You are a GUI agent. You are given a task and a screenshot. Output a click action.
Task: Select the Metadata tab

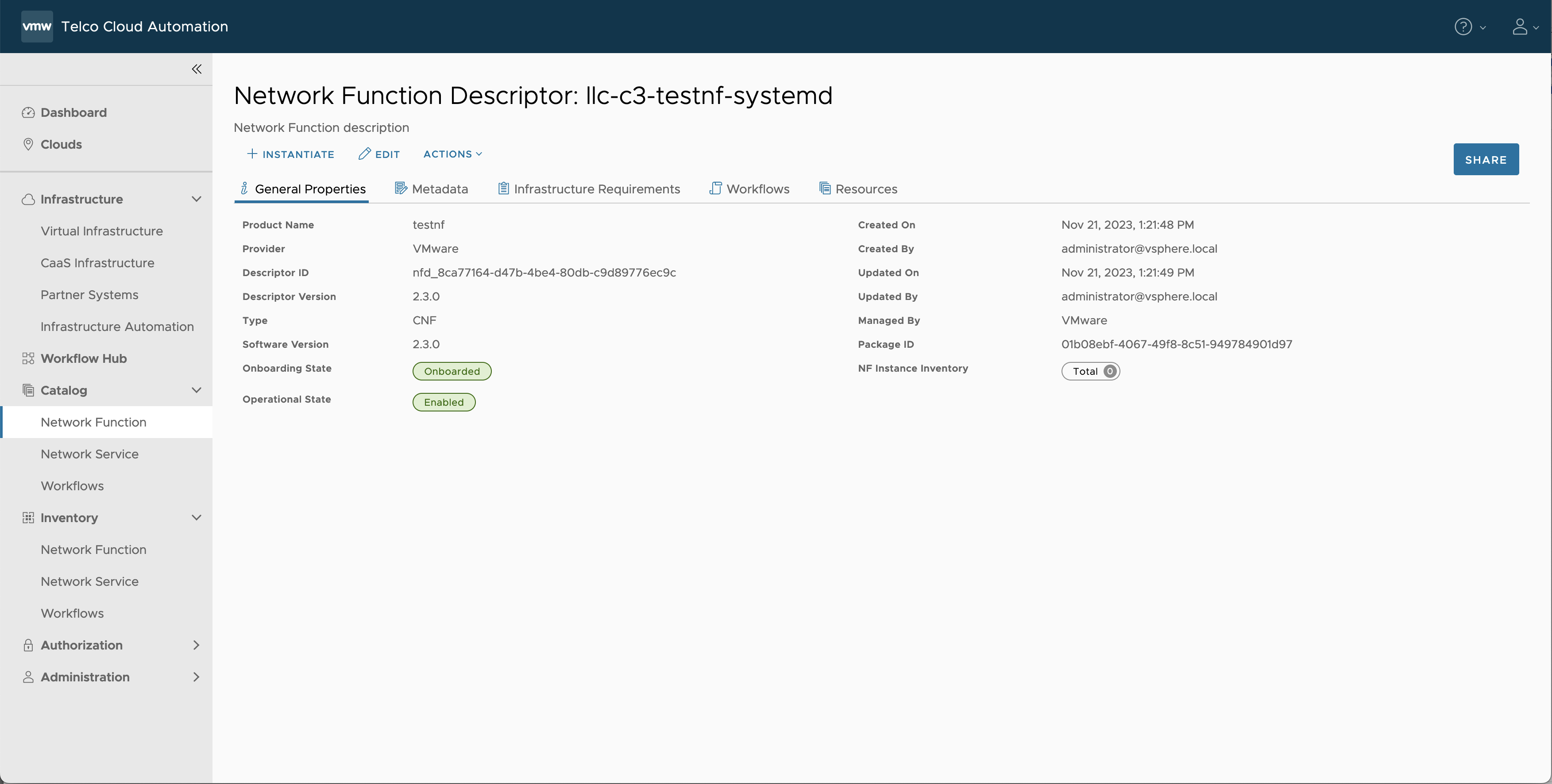coord(431,189)
